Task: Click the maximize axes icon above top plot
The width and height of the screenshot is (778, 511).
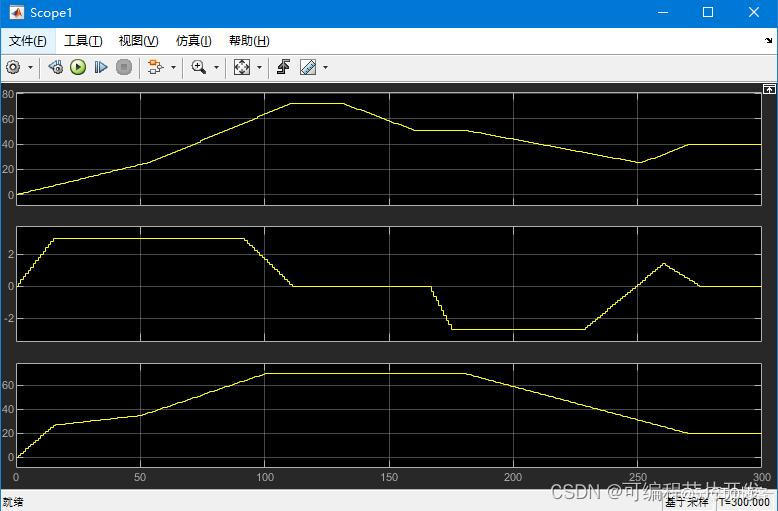Action: click(x=769, y=89)
